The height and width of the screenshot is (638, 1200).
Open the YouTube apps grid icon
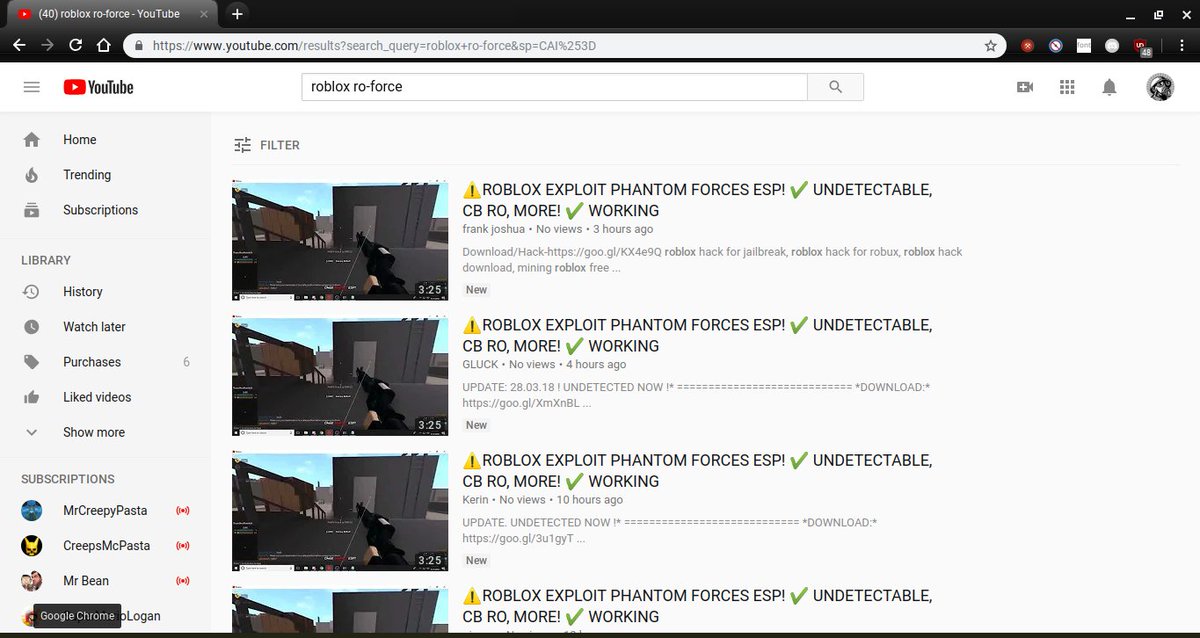coord(1067,87)
